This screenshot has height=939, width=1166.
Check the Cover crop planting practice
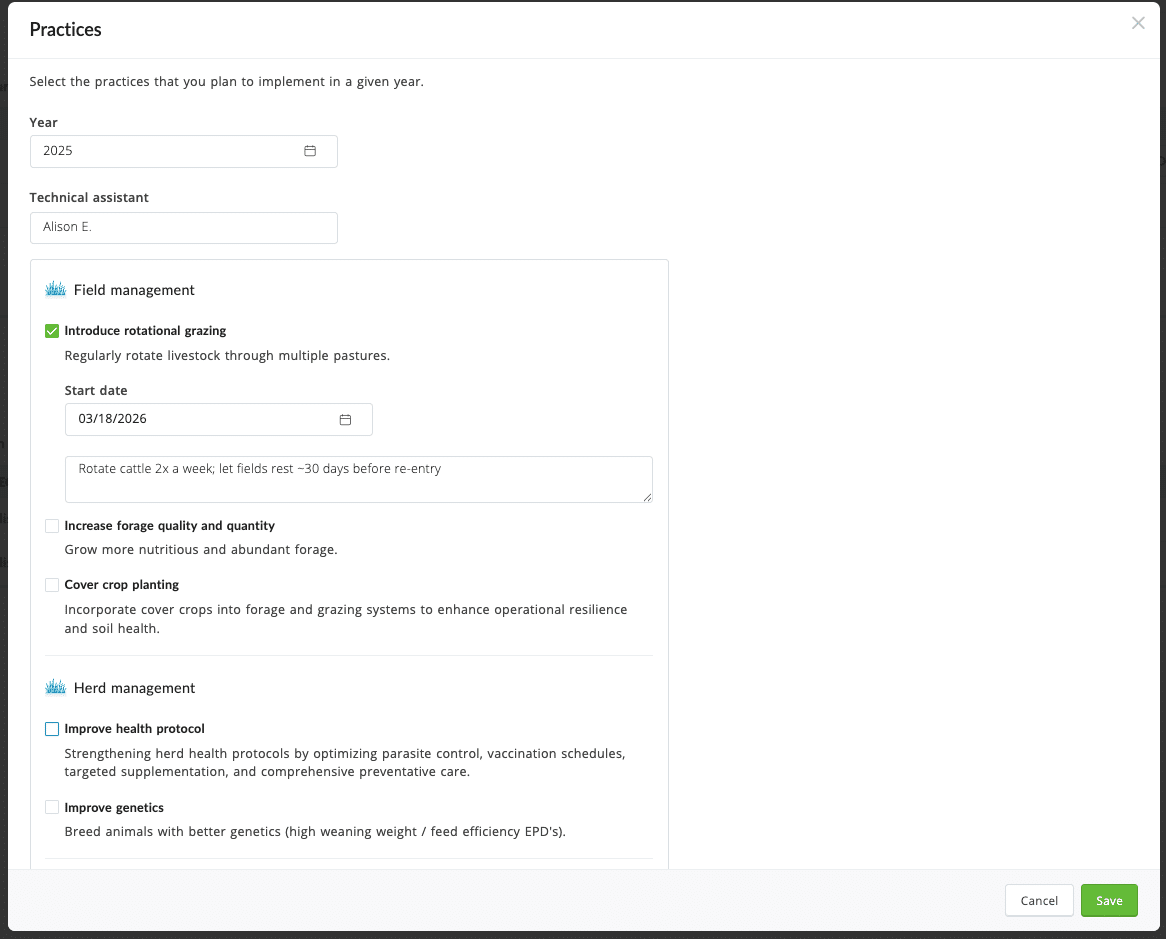pyautogui.click(x=51, y=584)
